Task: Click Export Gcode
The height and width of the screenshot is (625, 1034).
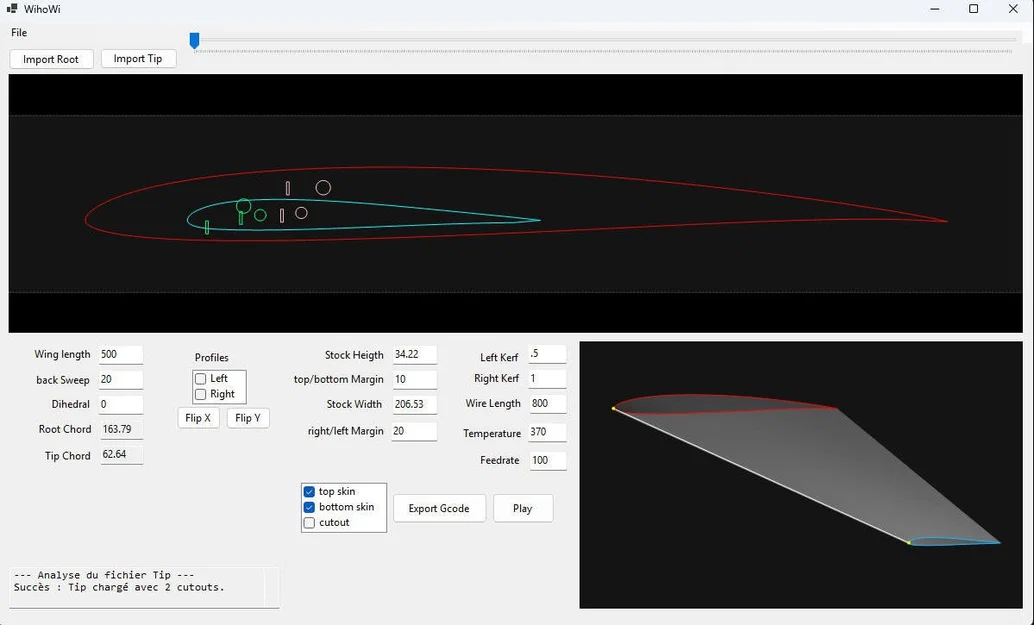Action: [x=439, y=508]
